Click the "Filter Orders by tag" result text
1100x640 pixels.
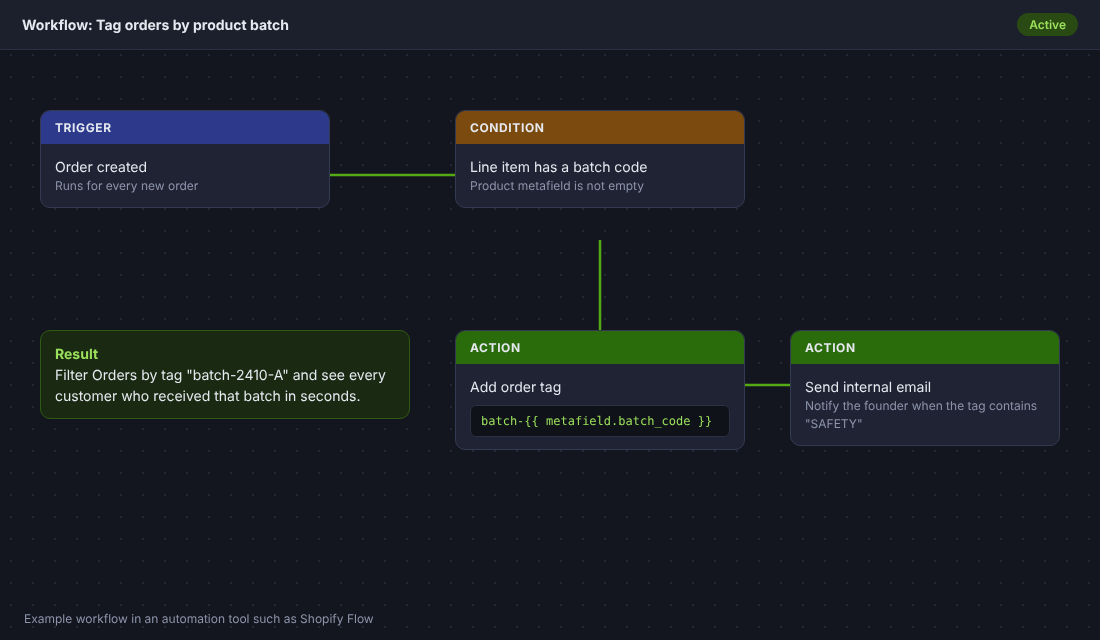click(x=220, y=386)
